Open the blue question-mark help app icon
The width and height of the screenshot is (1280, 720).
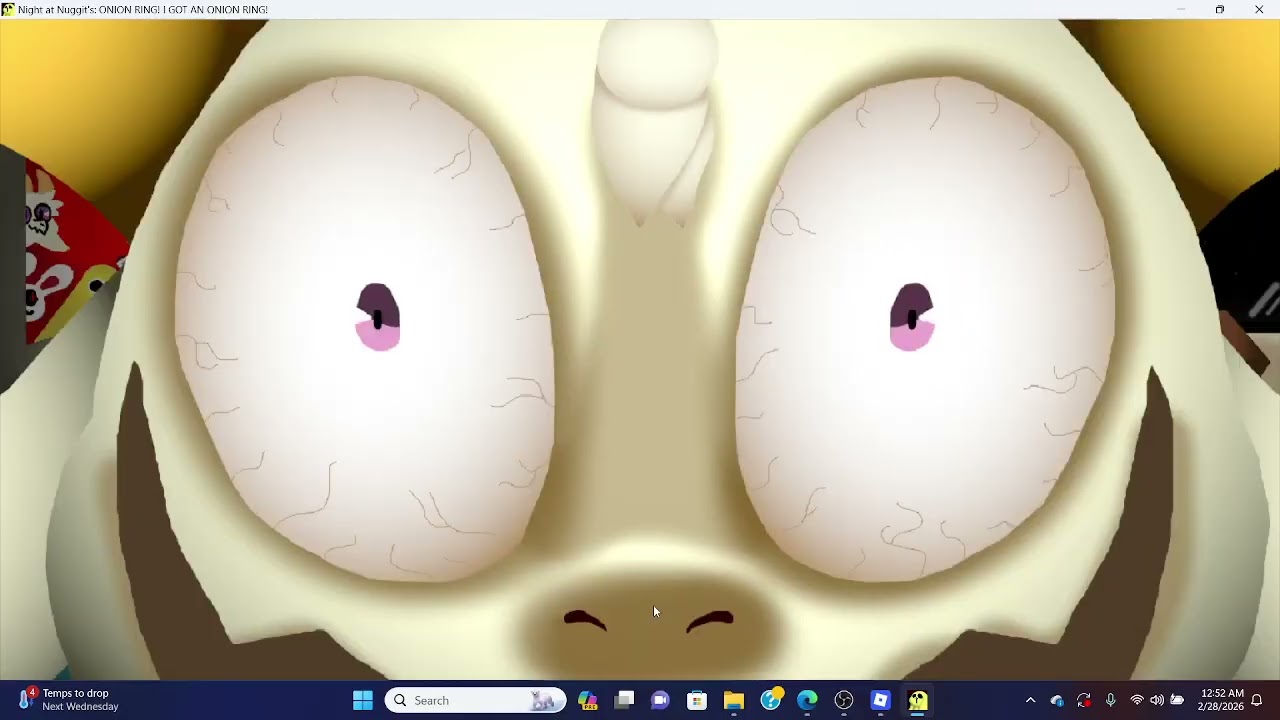[x=771, y=700]
